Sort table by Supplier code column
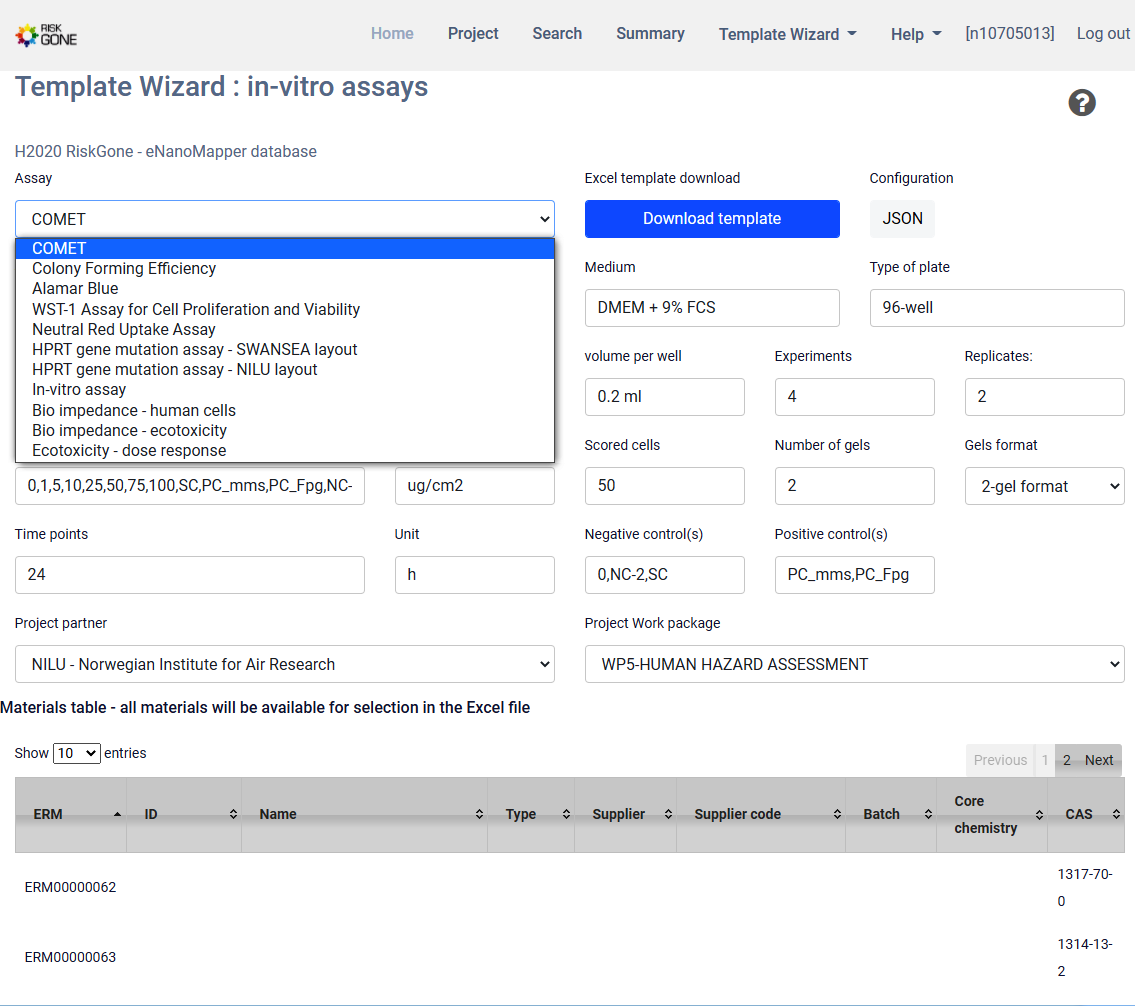This screenshot has height=1006, width=1135. [x=760, y=815]
